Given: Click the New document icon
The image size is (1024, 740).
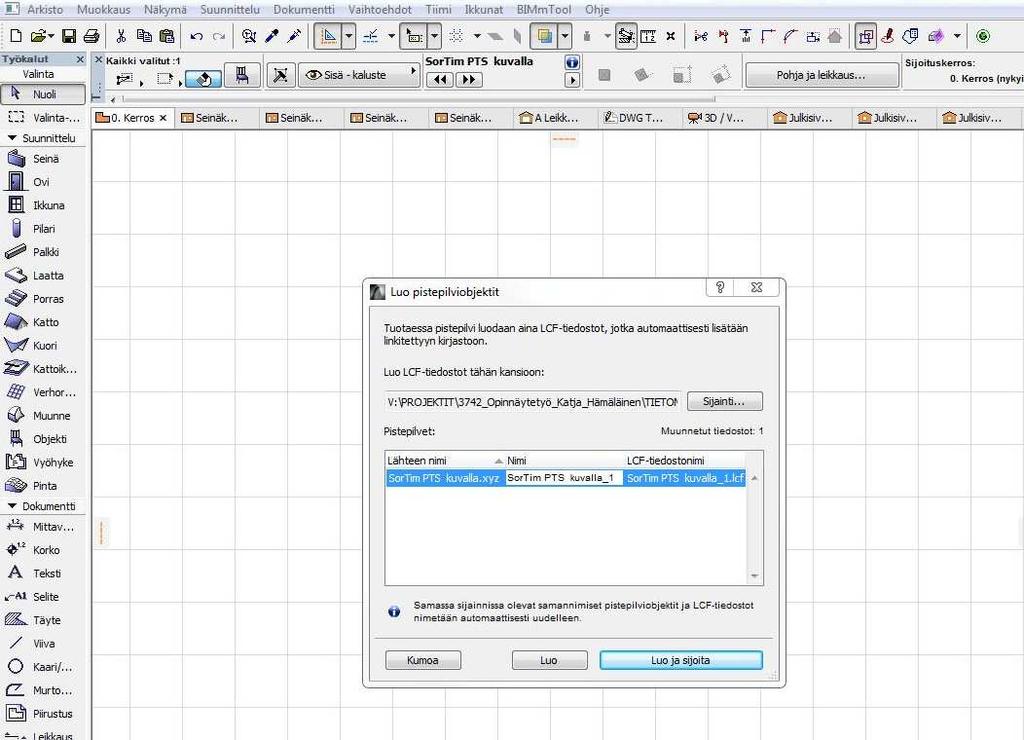Looking at the screenshot, I should click(x=16, y=36).
